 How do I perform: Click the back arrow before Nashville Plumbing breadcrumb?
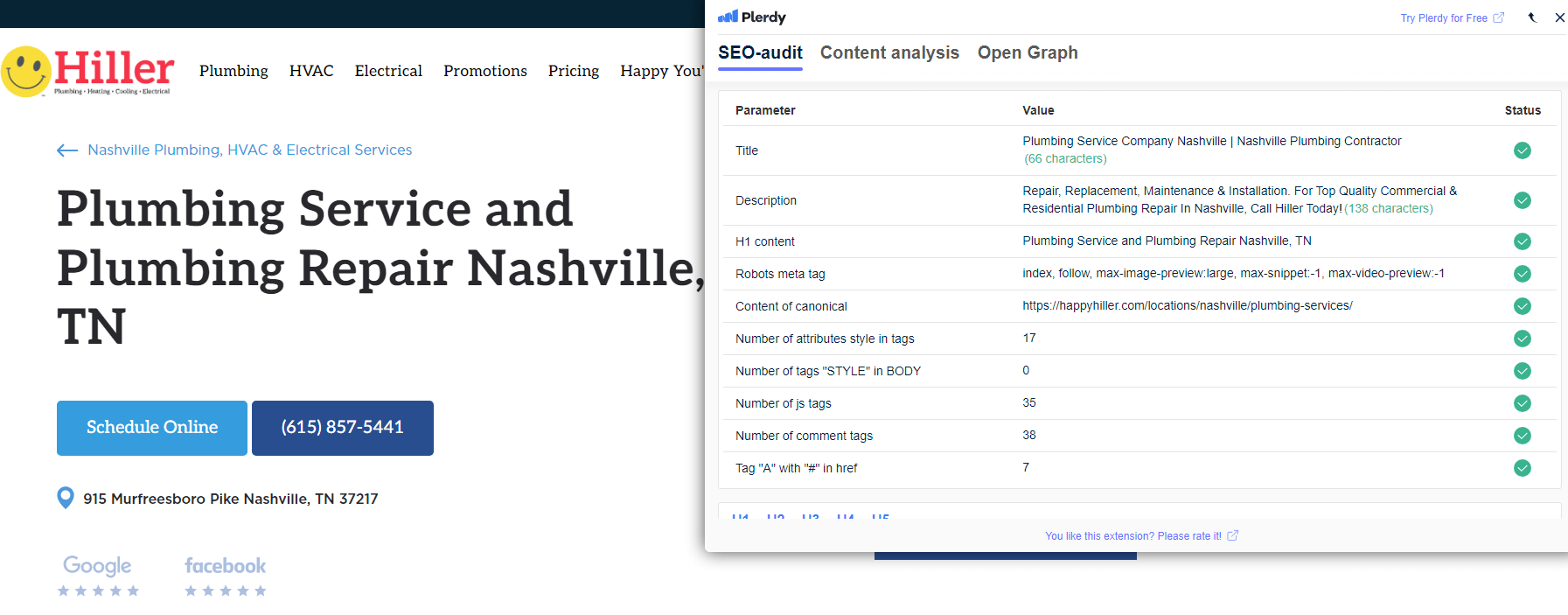tap(67, 150)
